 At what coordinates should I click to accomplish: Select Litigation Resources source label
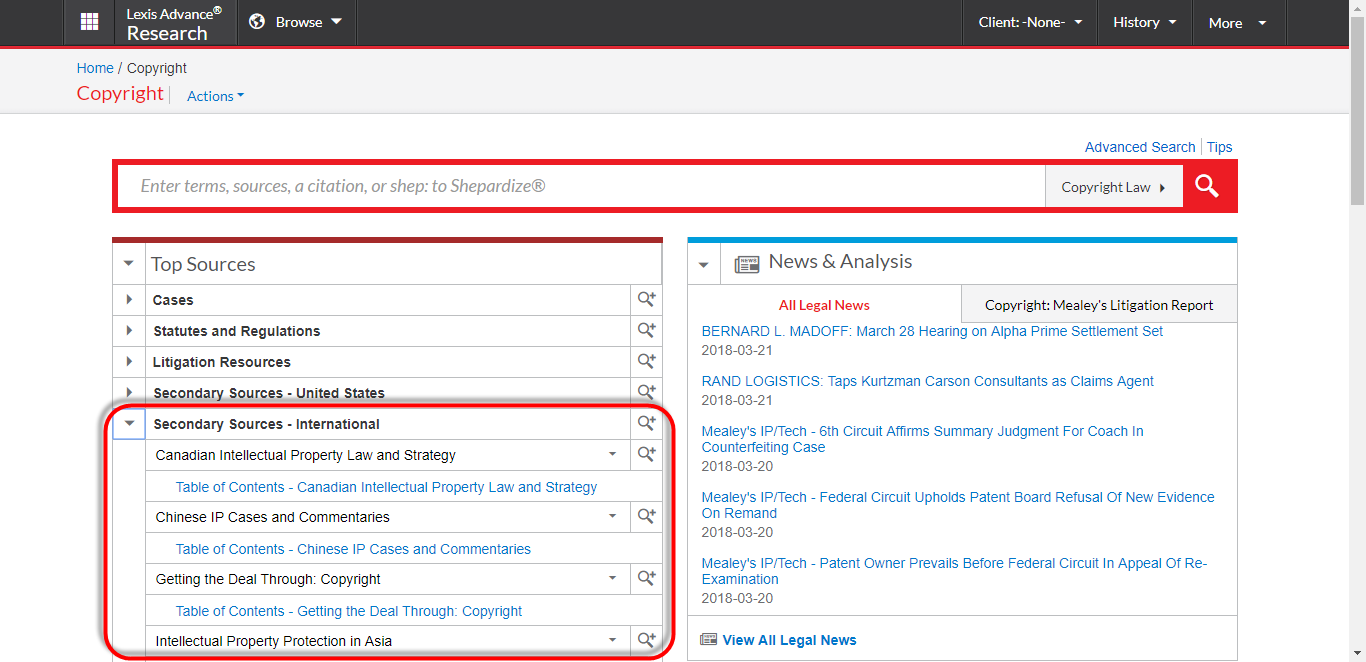(222, 362)
